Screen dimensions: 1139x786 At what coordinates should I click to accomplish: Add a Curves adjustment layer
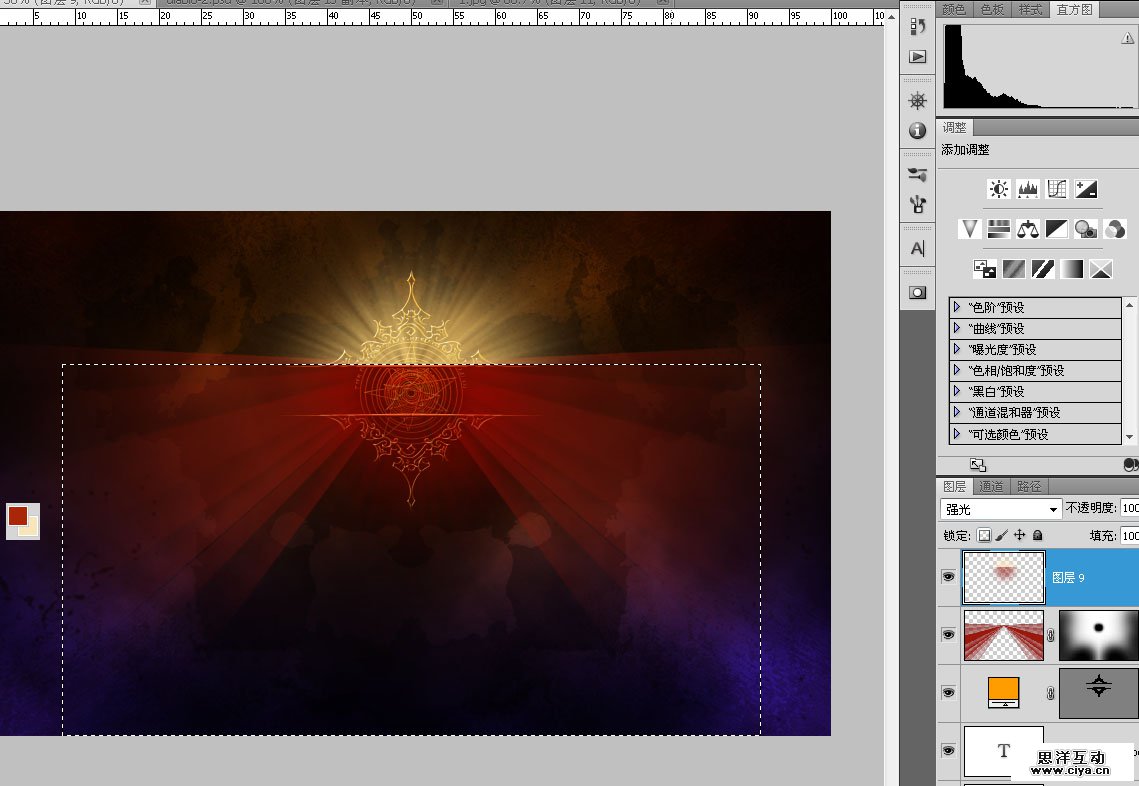tap(1057, 189)
